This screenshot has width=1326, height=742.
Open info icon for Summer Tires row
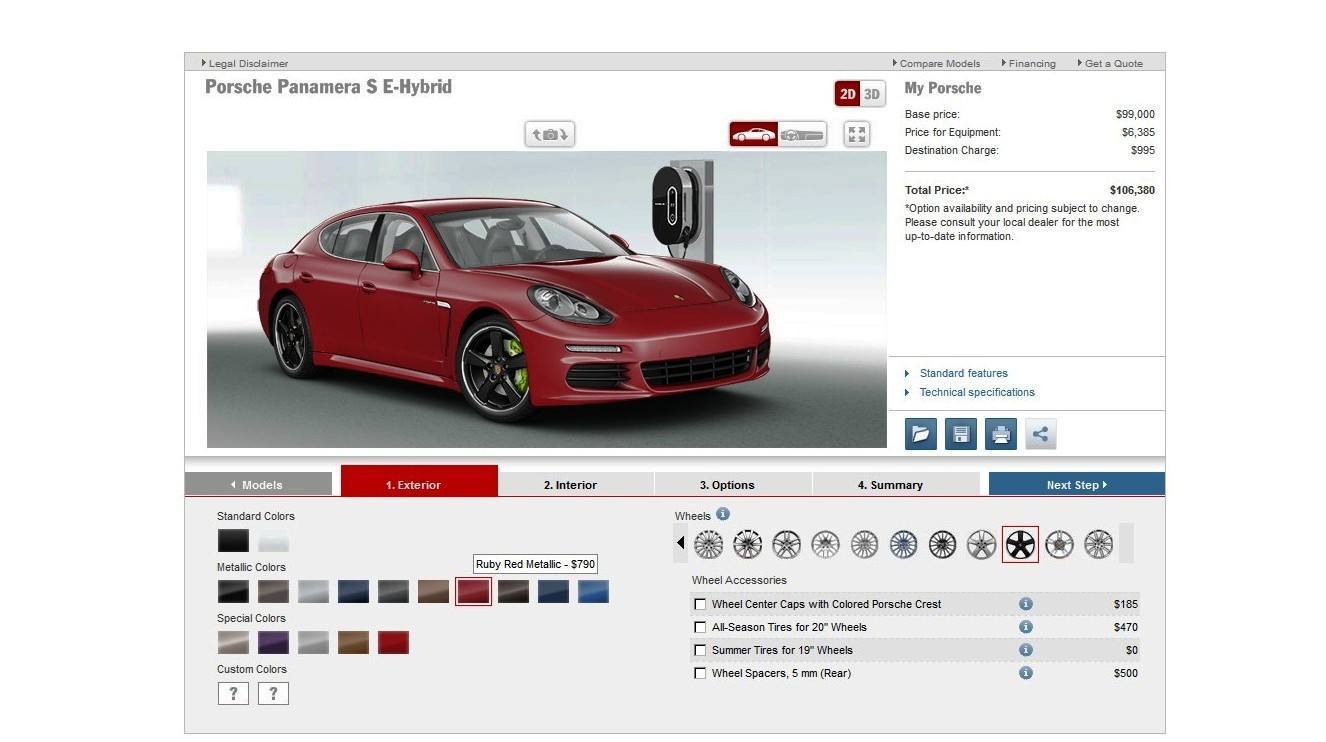(x=1025, y=650)
